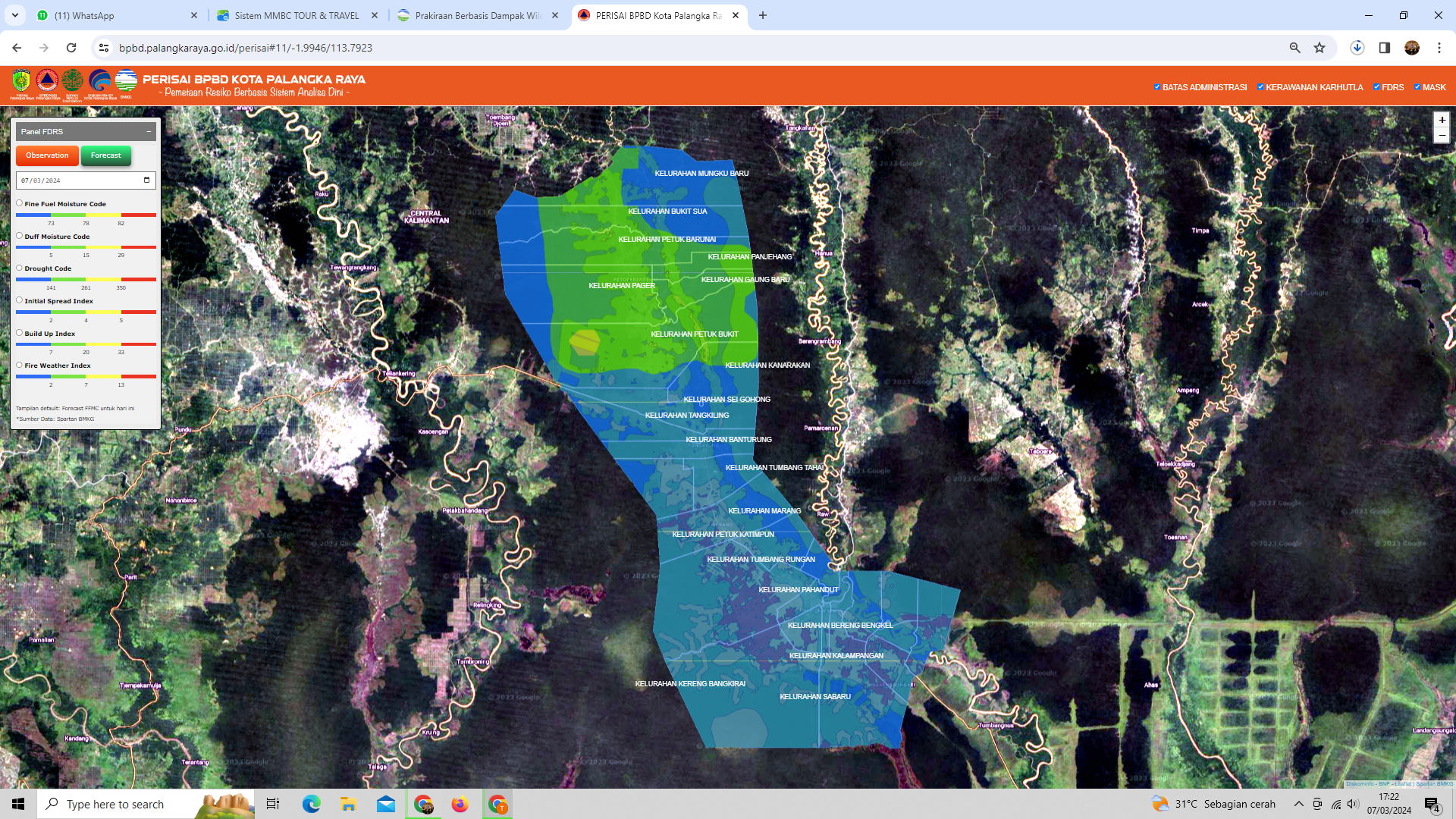Launch Microsoft Edge from the taskbar

pyautogui.click(x=312, y=804)
